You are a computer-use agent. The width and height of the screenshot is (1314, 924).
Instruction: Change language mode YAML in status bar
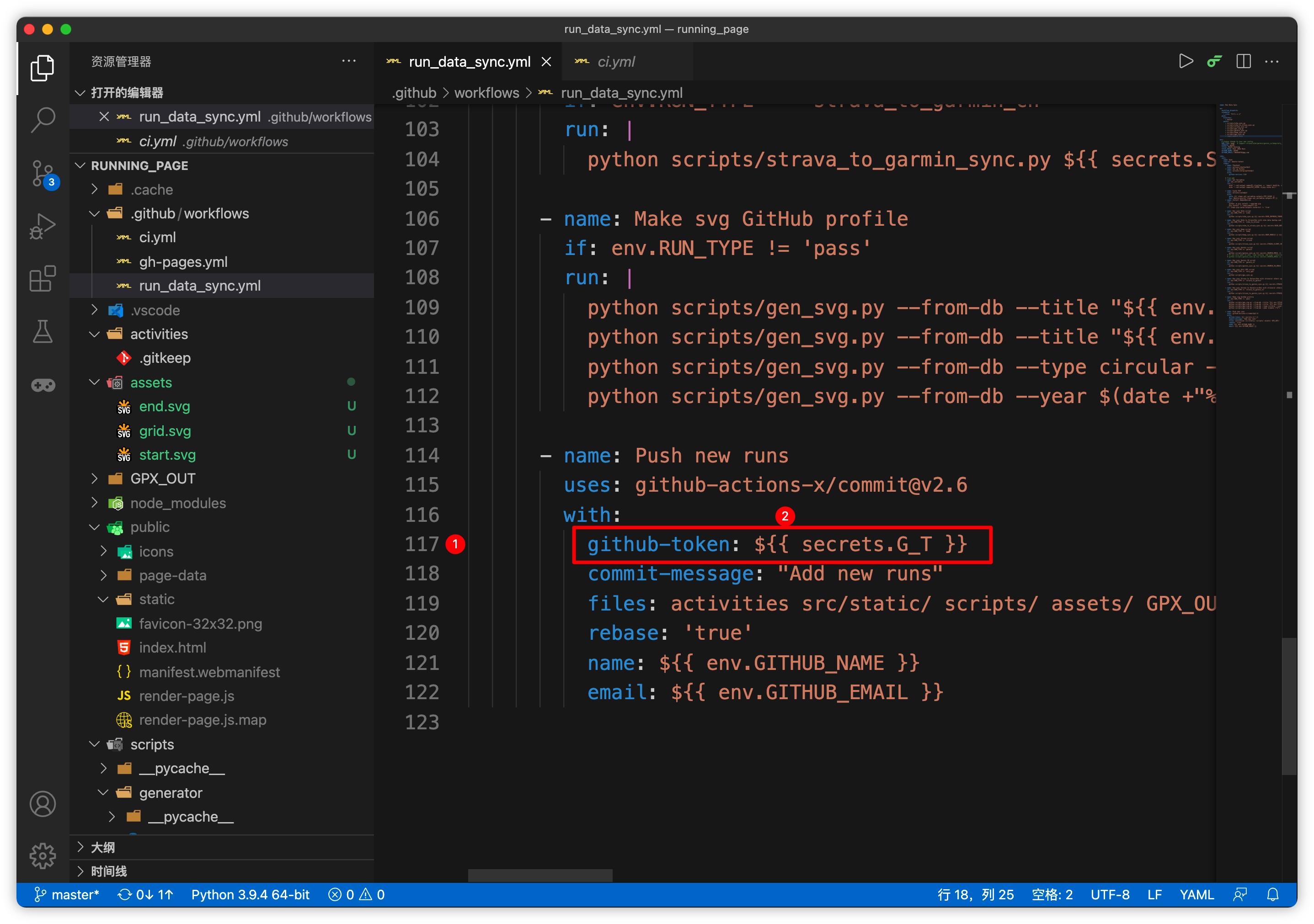[x=1196, y=894]
